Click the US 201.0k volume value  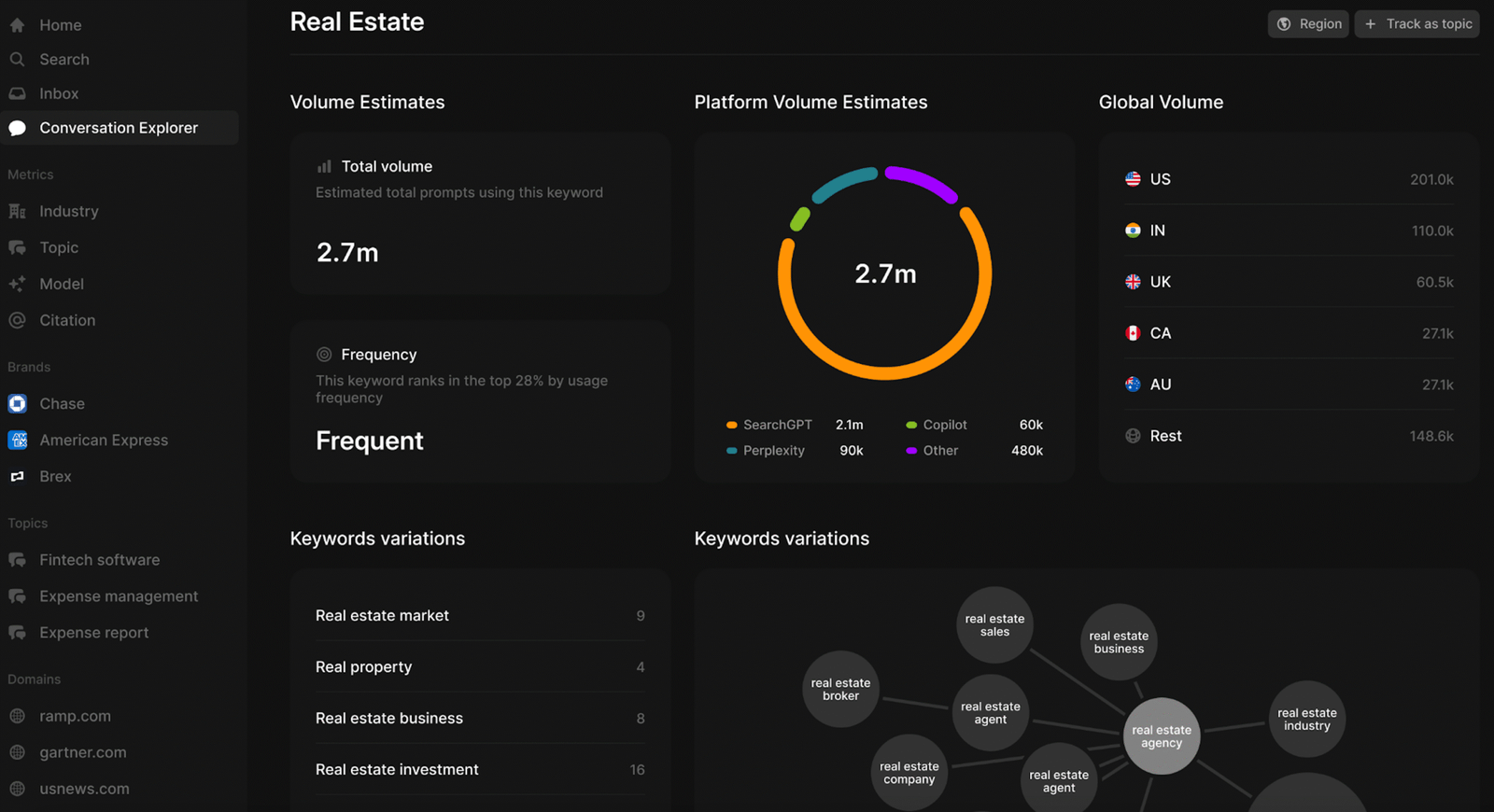click(x=1431, y=179)
